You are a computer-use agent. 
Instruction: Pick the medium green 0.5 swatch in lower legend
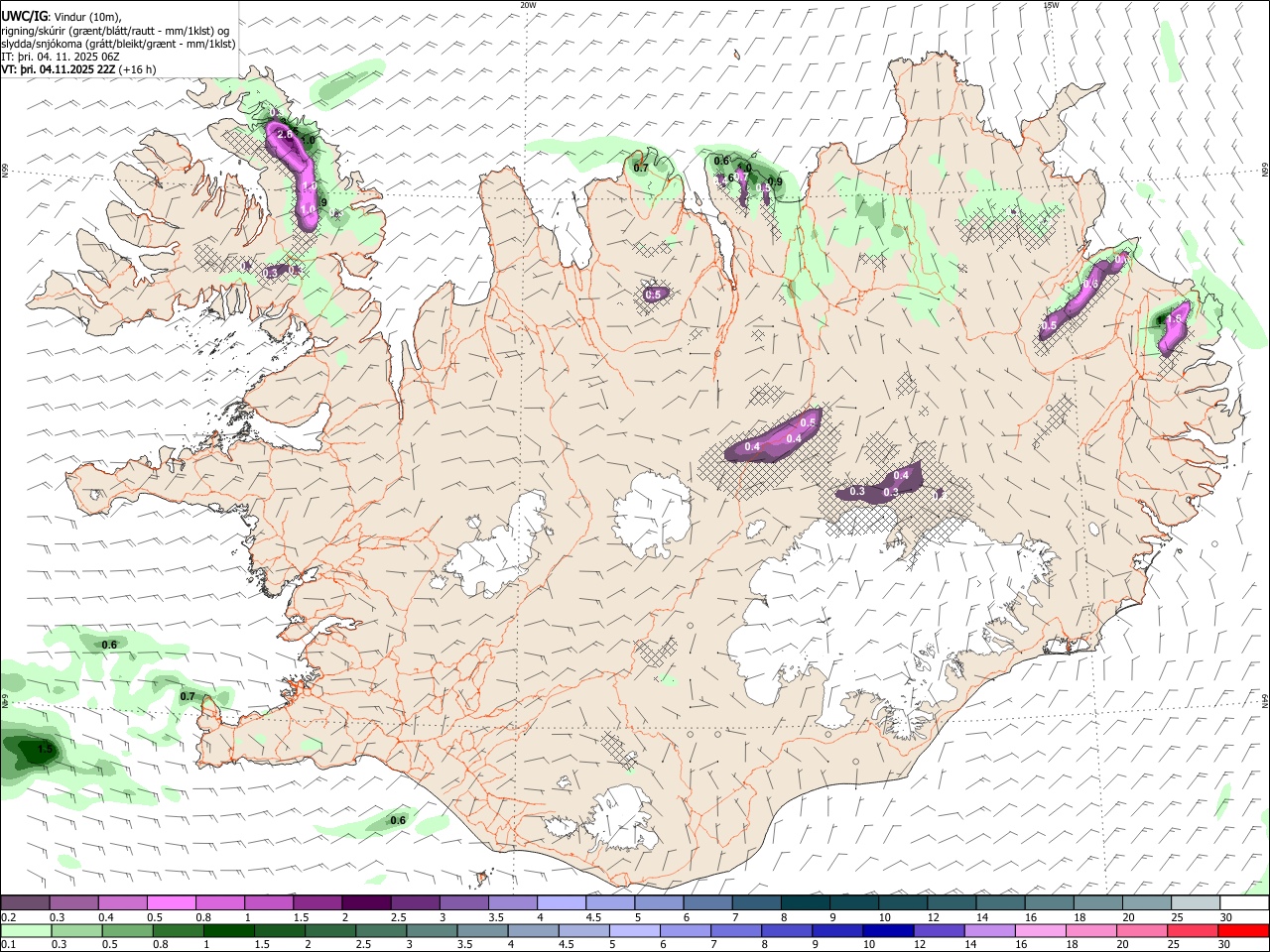pos(127,931)
